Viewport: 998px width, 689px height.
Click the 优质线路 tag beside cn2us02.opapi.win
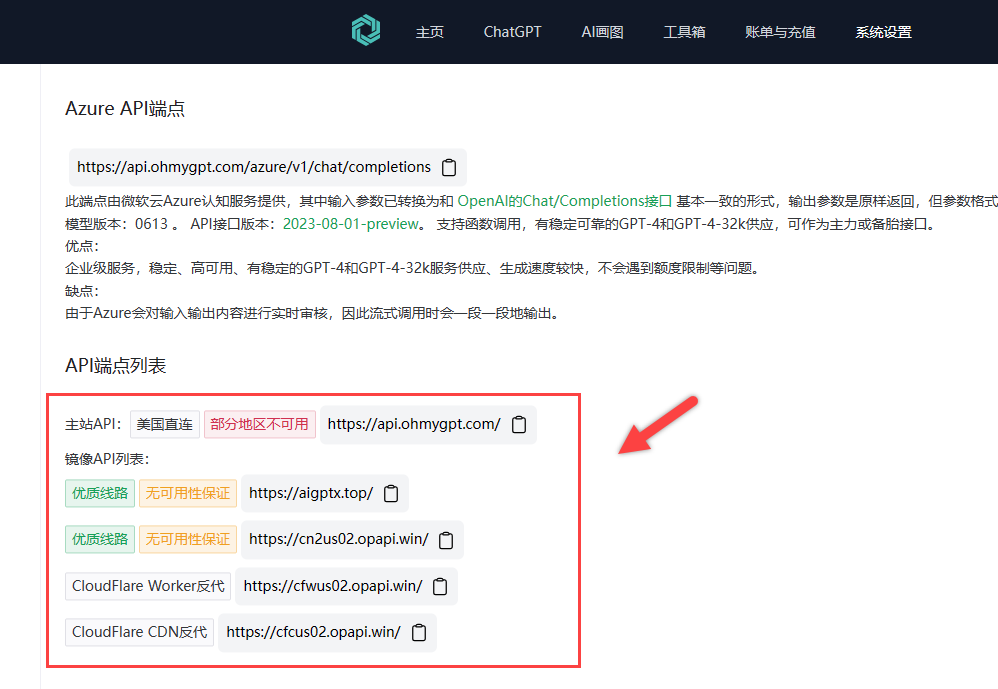click(x=100, y=539)
